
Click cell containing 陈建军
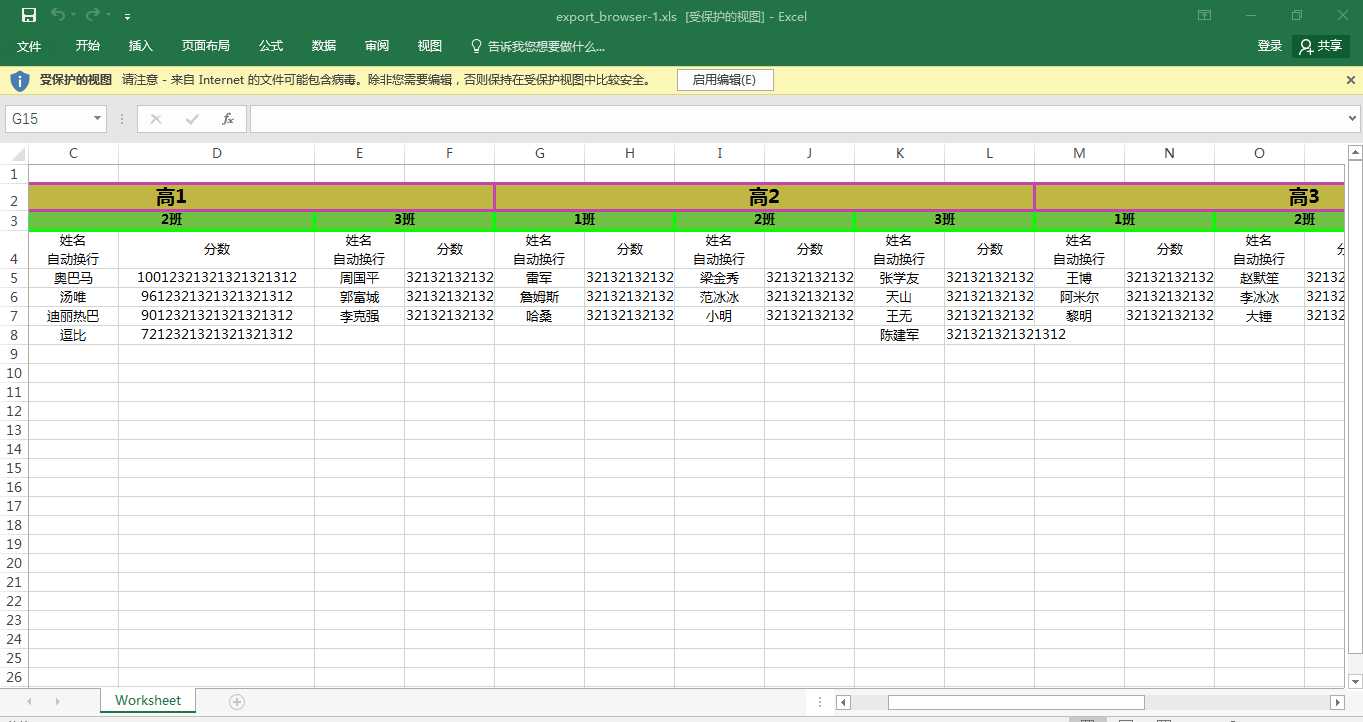[899, 335]
